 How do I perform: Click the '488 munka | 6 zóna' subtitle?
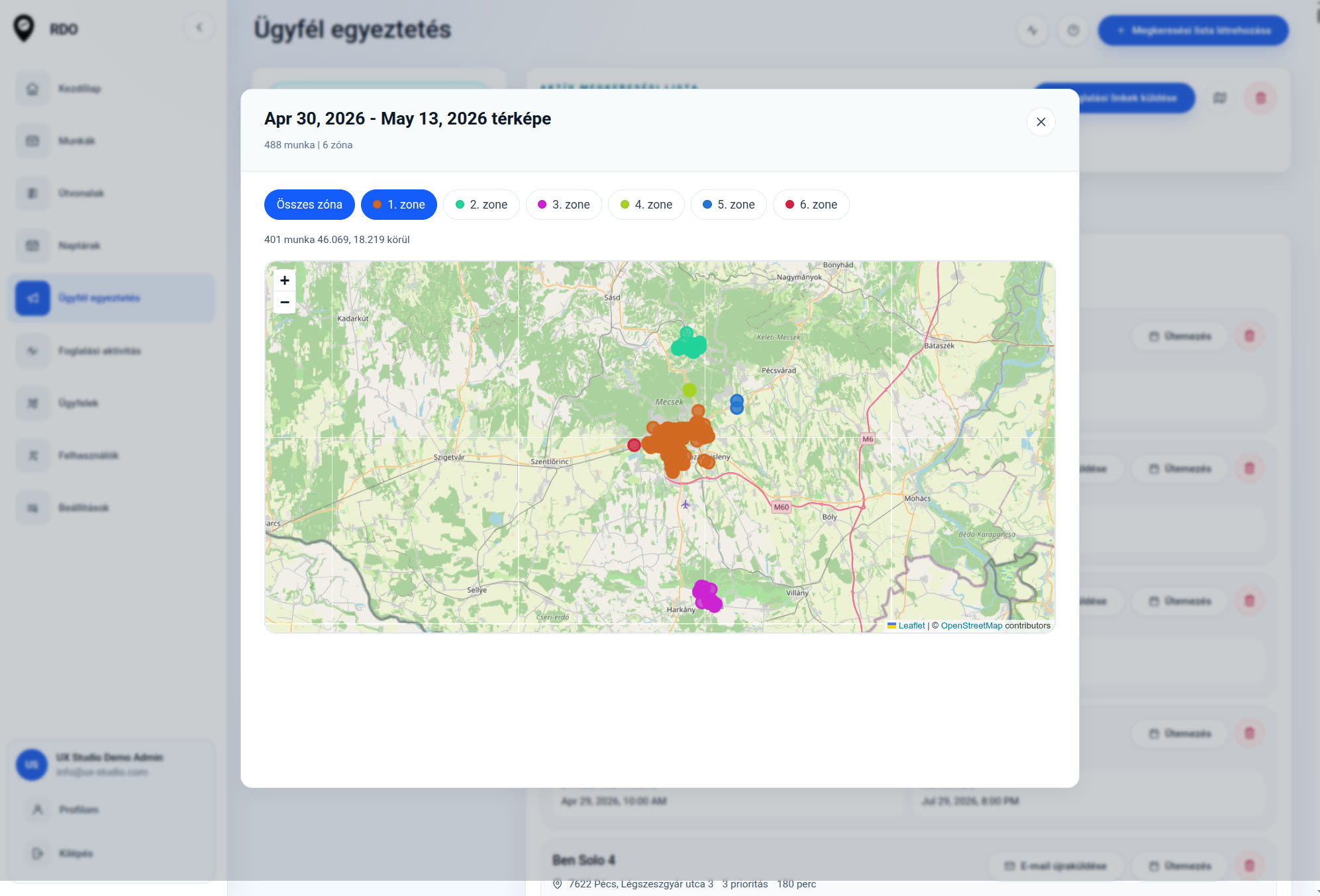[308, 145]
